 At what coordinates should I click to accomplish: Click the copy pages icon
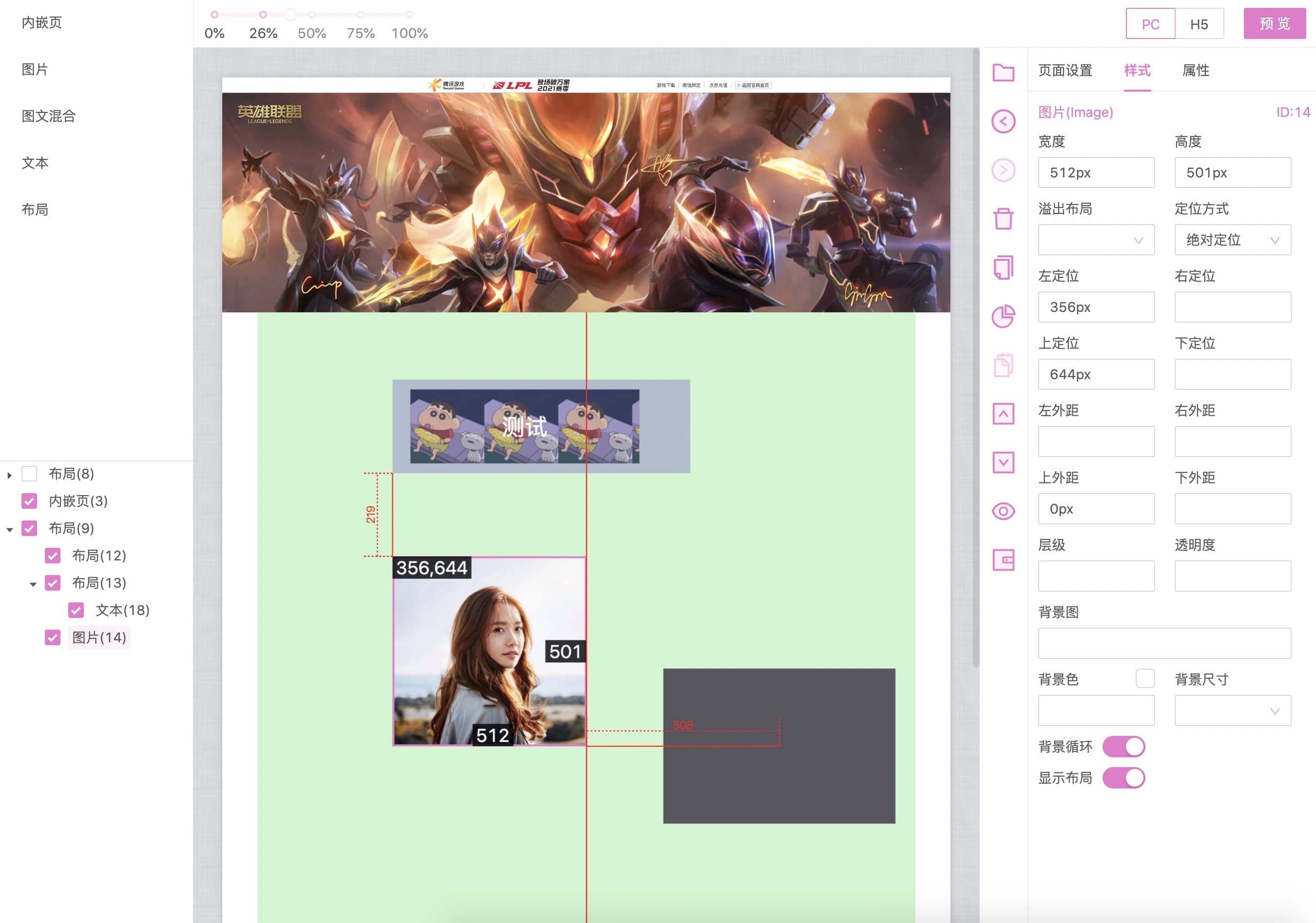pyautogui.click(x=1003, y=268)
